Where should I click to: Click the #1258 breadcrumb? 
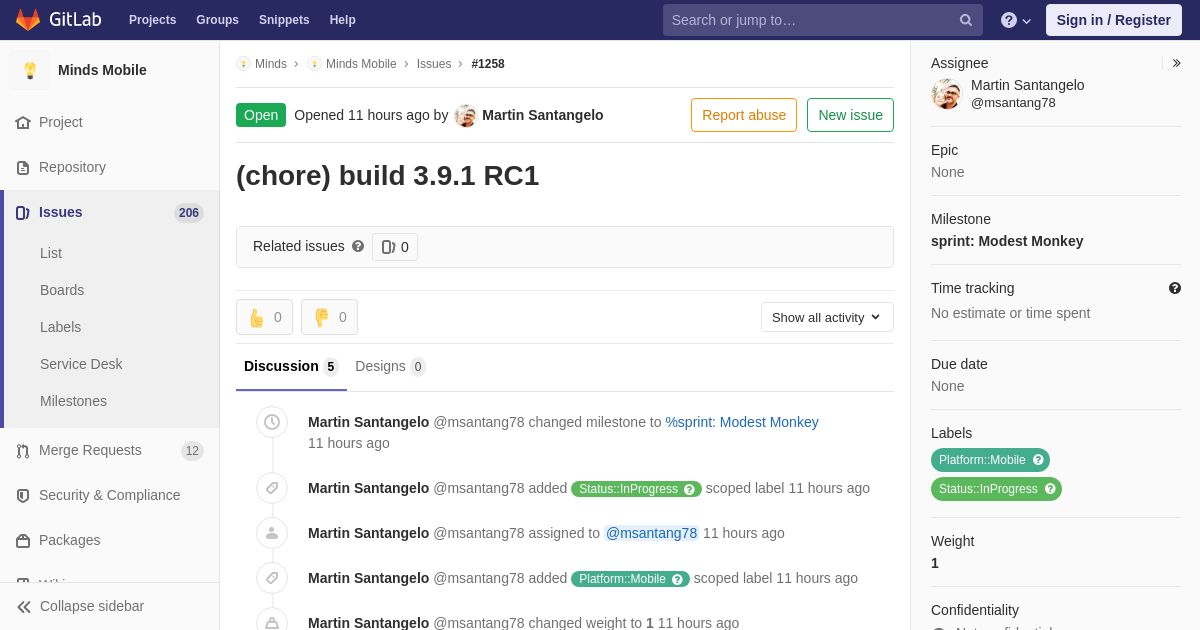click(488, 64)
